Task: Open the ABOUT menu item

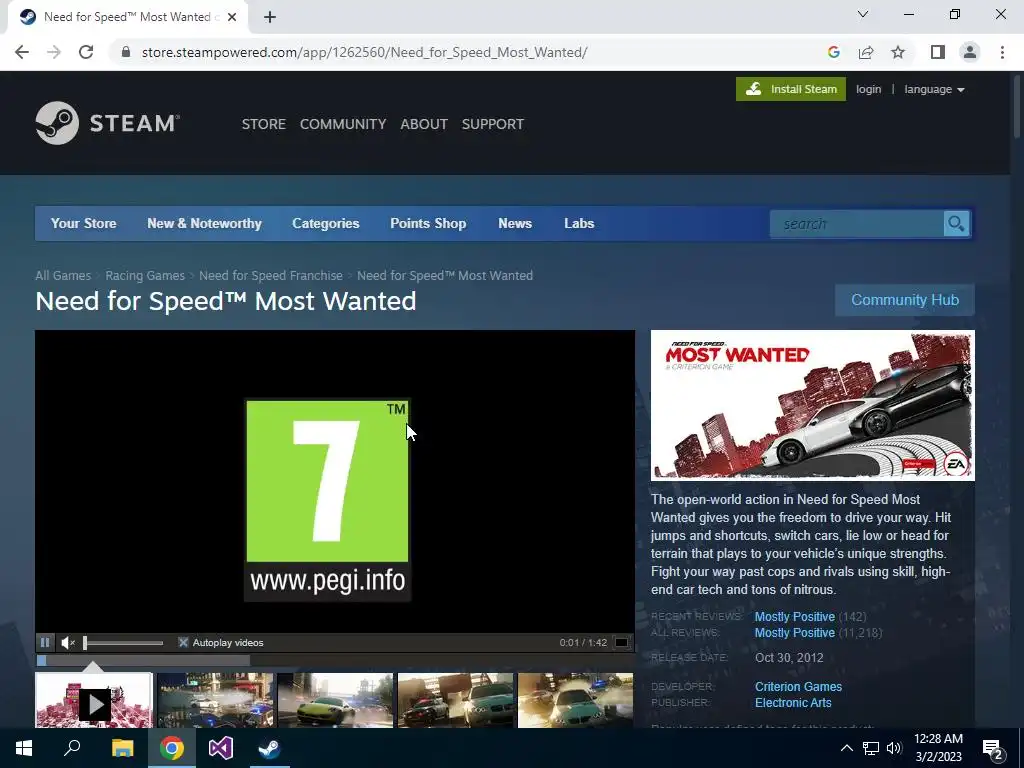Action: click(424, 124)
